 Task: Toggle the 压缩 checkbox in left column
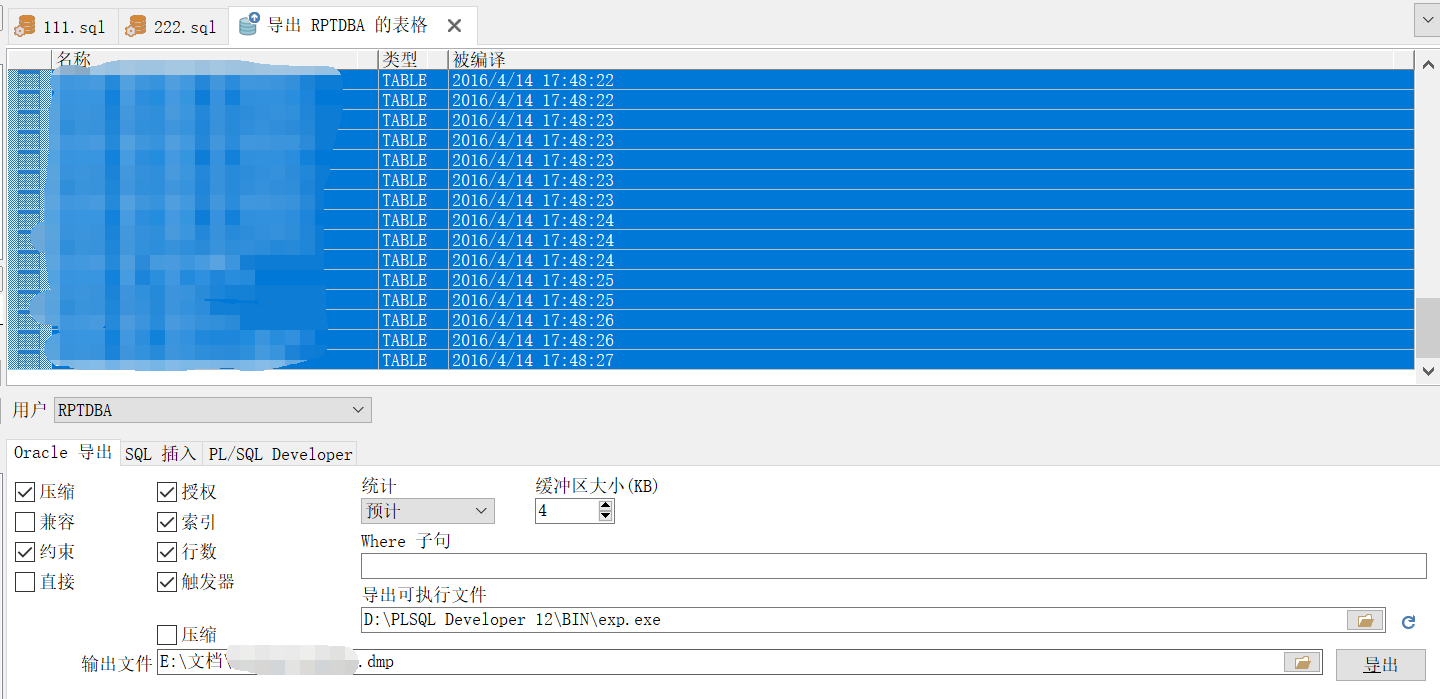click(x=25, y=492)
